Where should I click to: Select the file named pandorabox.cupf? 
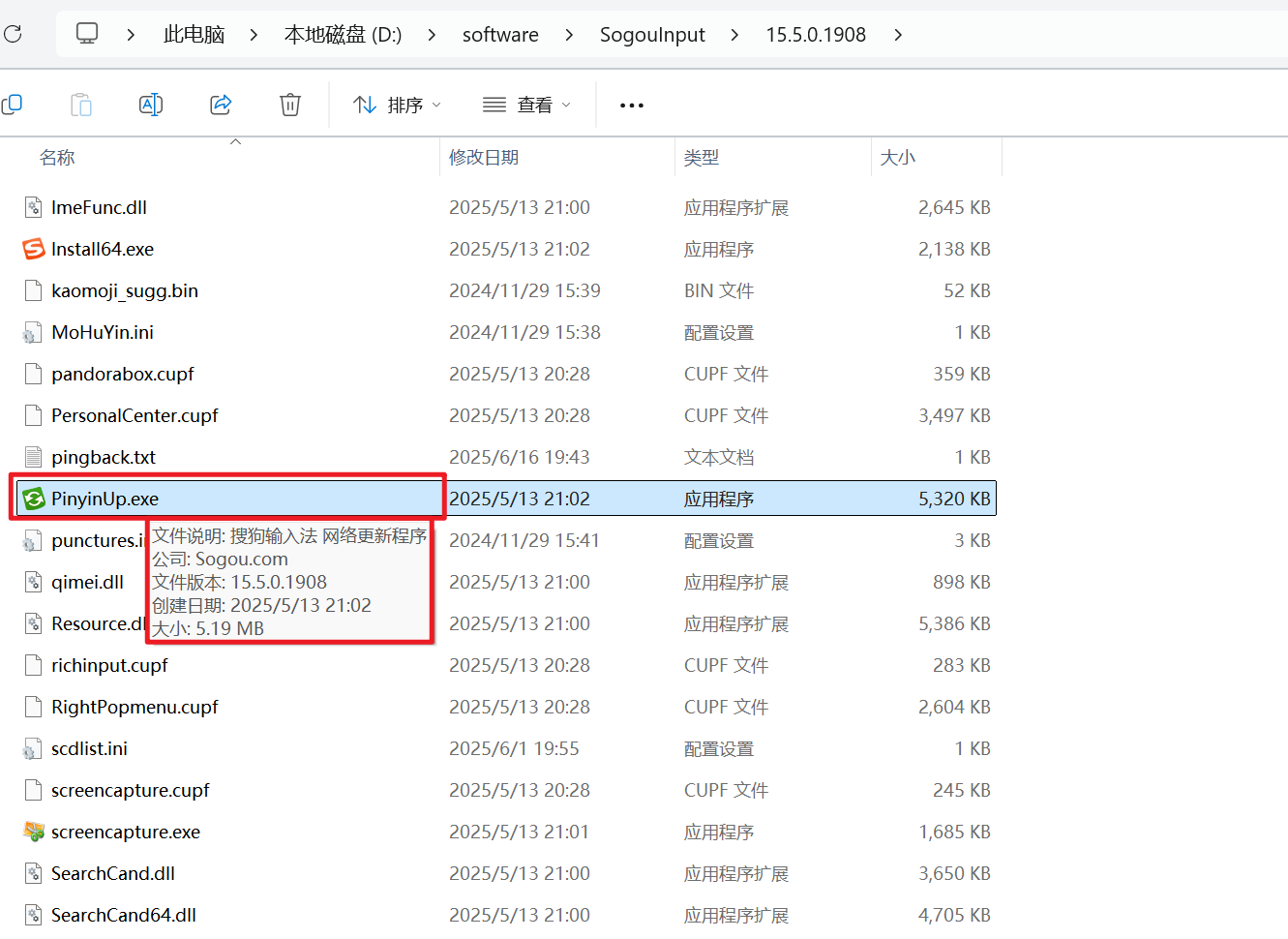click(123, 374)
